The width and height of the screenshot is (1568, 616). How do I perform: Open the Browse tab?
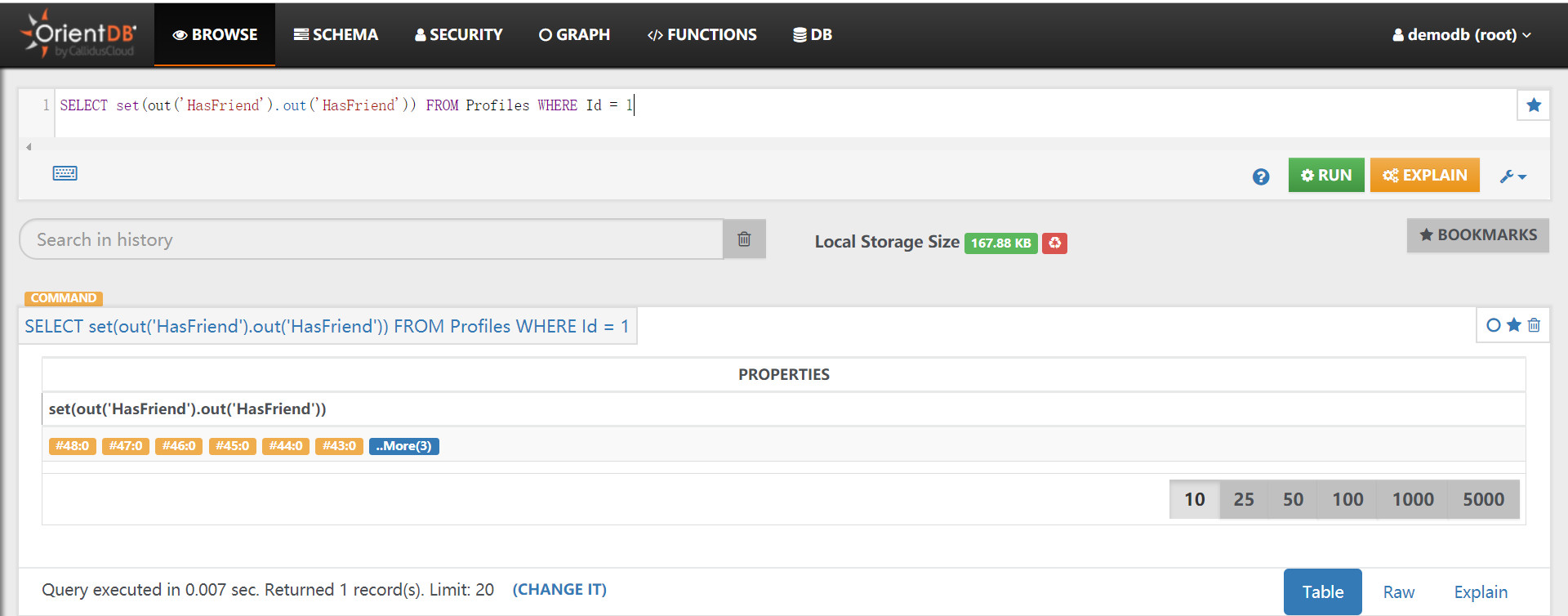[215, 34]
